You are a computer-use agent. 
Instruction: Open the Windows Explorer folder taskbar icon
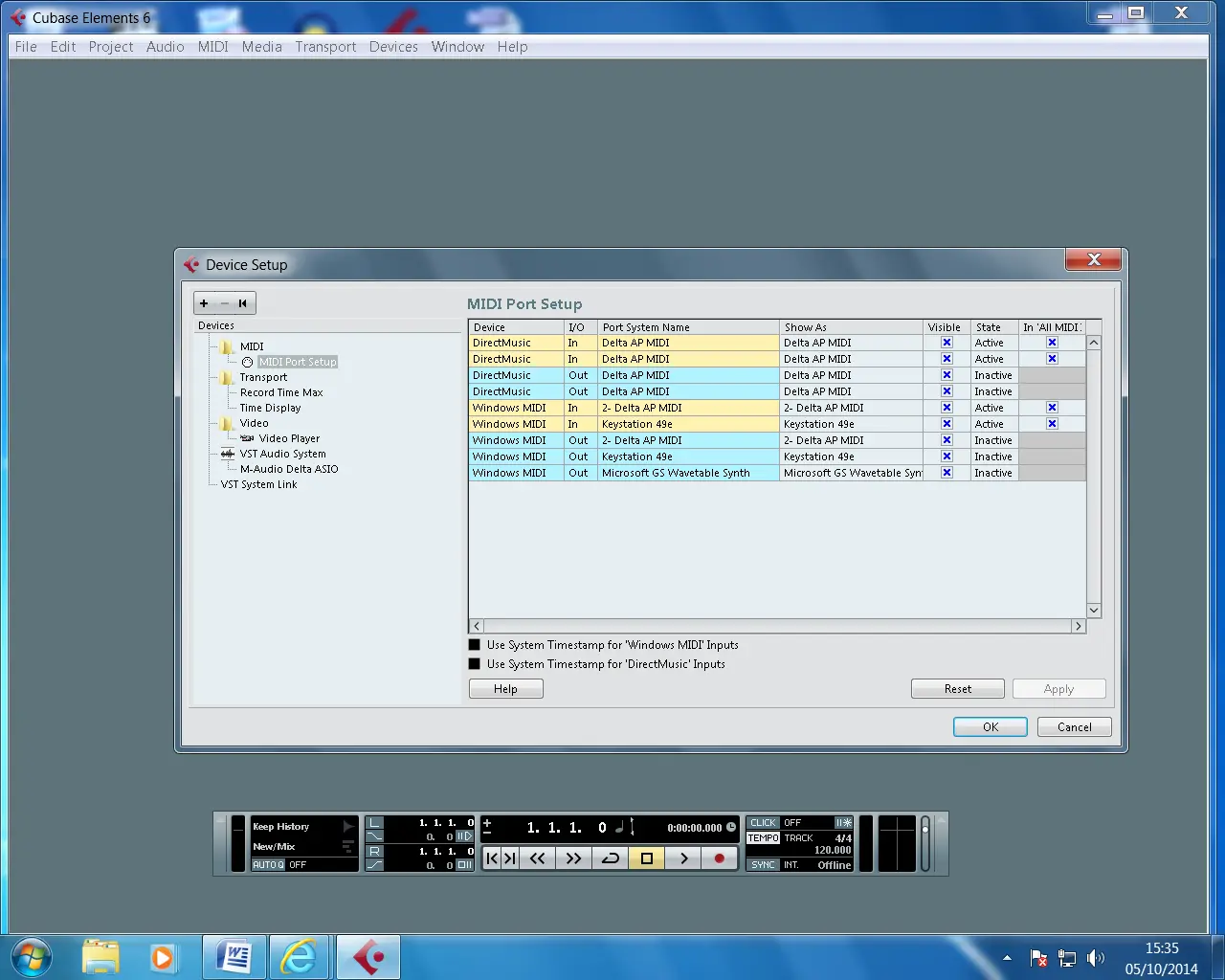[x=100, y=956]
